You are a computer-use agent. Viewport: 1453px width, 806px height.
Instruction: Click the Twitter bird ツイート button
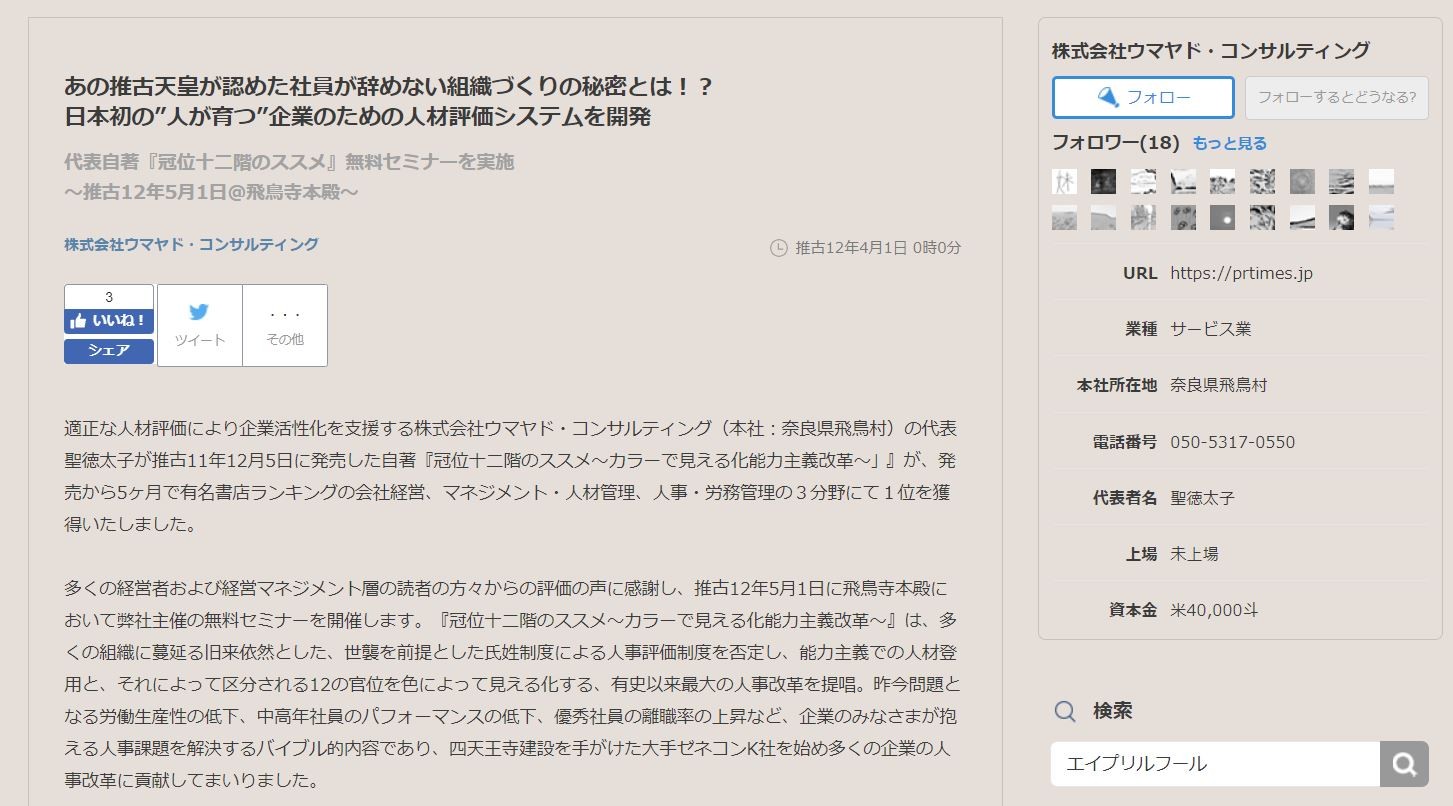point(200,325)
